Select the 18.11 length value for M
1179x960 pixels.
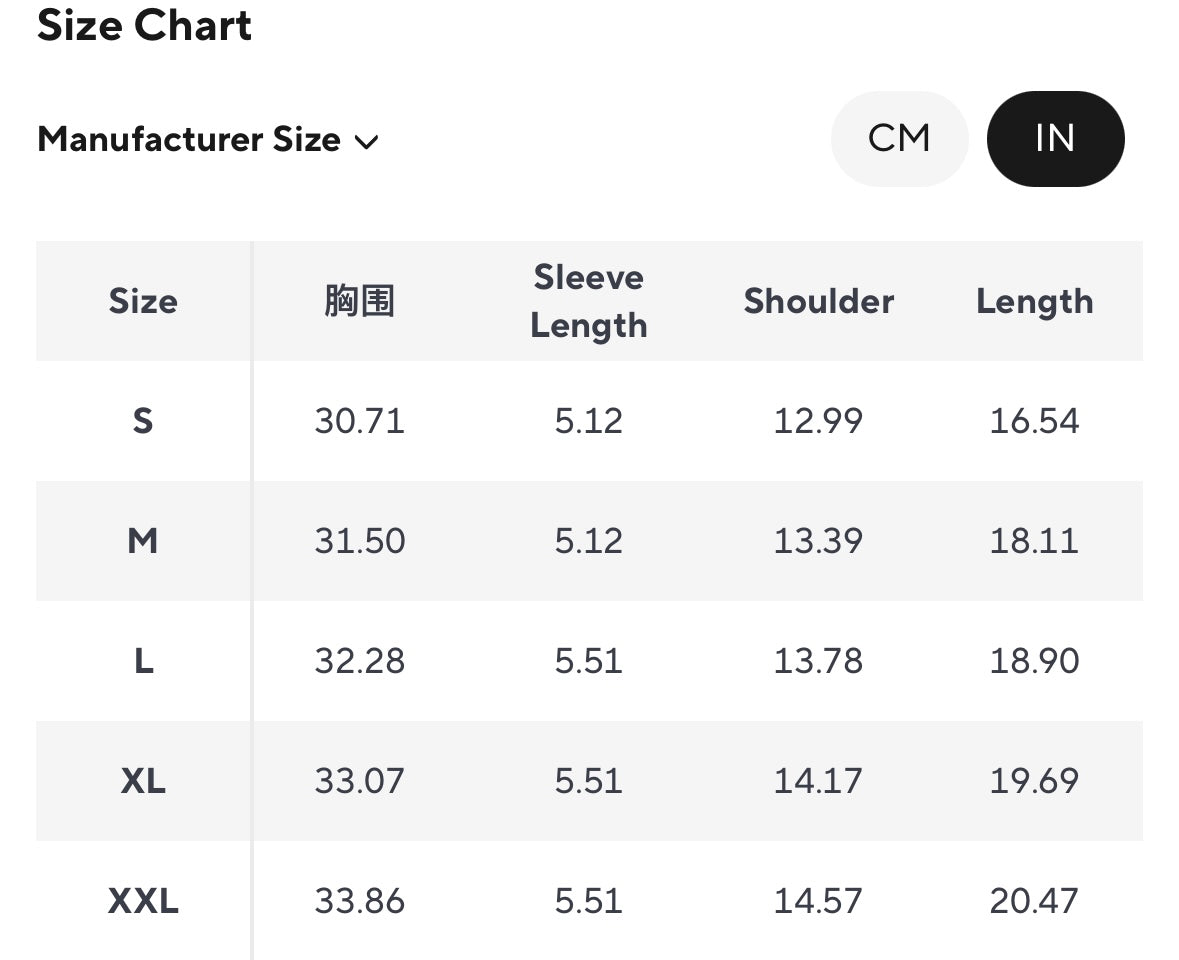click(x=1034, y=541)
